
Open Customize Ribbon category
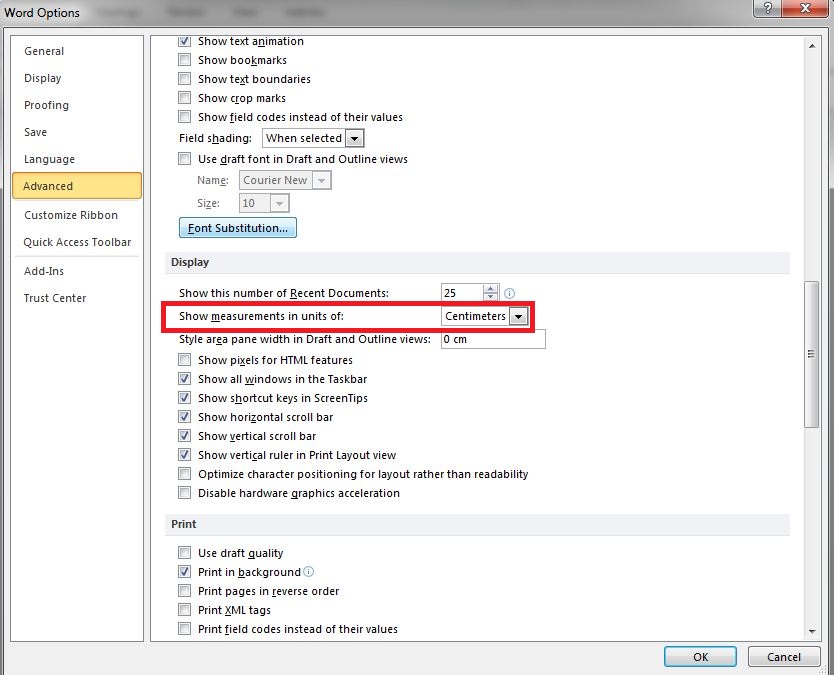[x=77, y=215]
